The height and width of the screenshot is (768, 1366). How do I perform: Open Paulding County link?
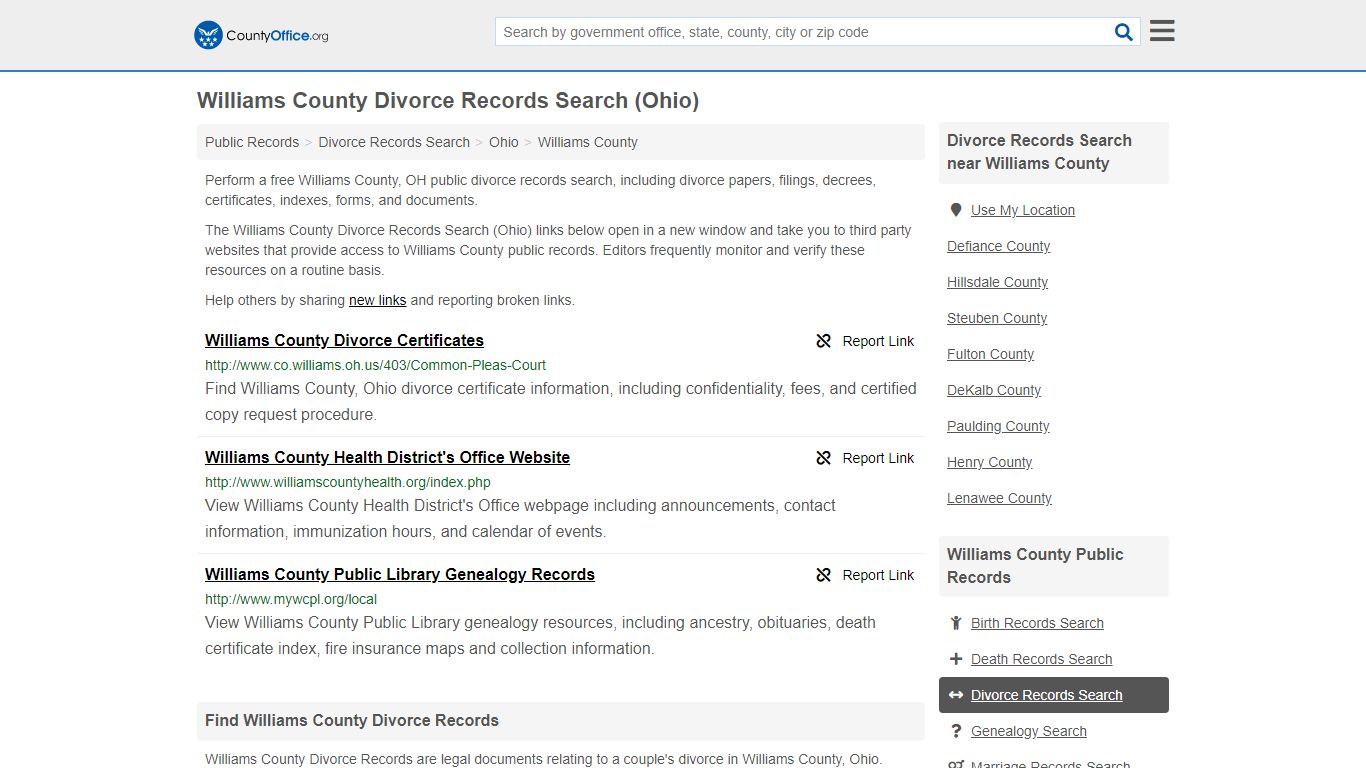point(998,426)
